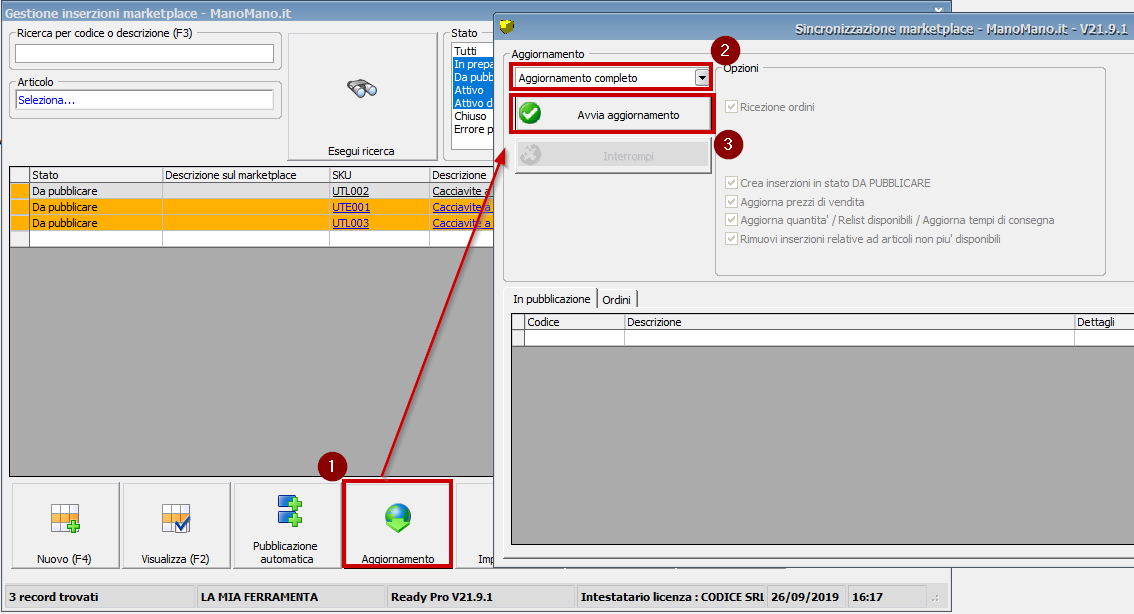Click the Nuovo (F4) new-record icon

pos(65,518)
